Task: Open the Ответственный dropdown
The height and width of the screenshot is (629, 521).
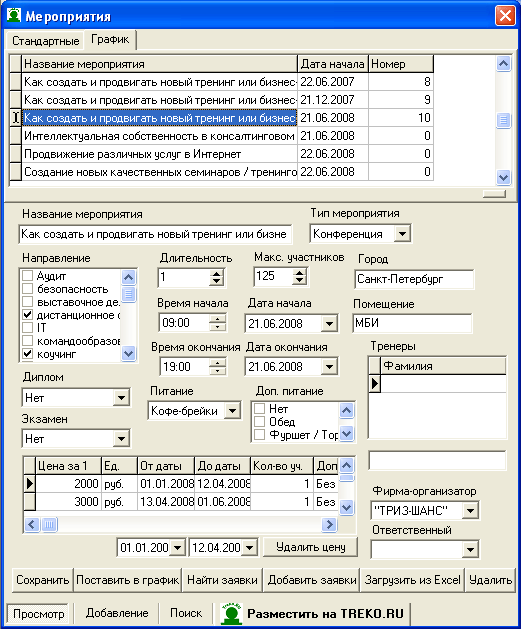Action: [x=470, y=549]
